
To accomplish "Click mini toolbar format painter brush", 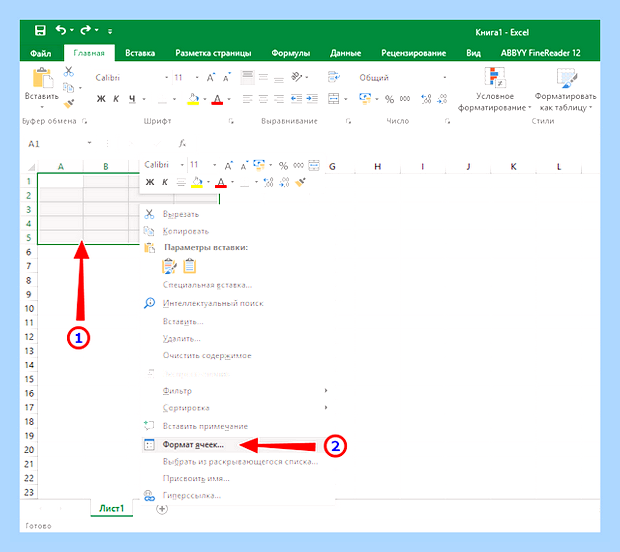I will click(x=300, y=182).
